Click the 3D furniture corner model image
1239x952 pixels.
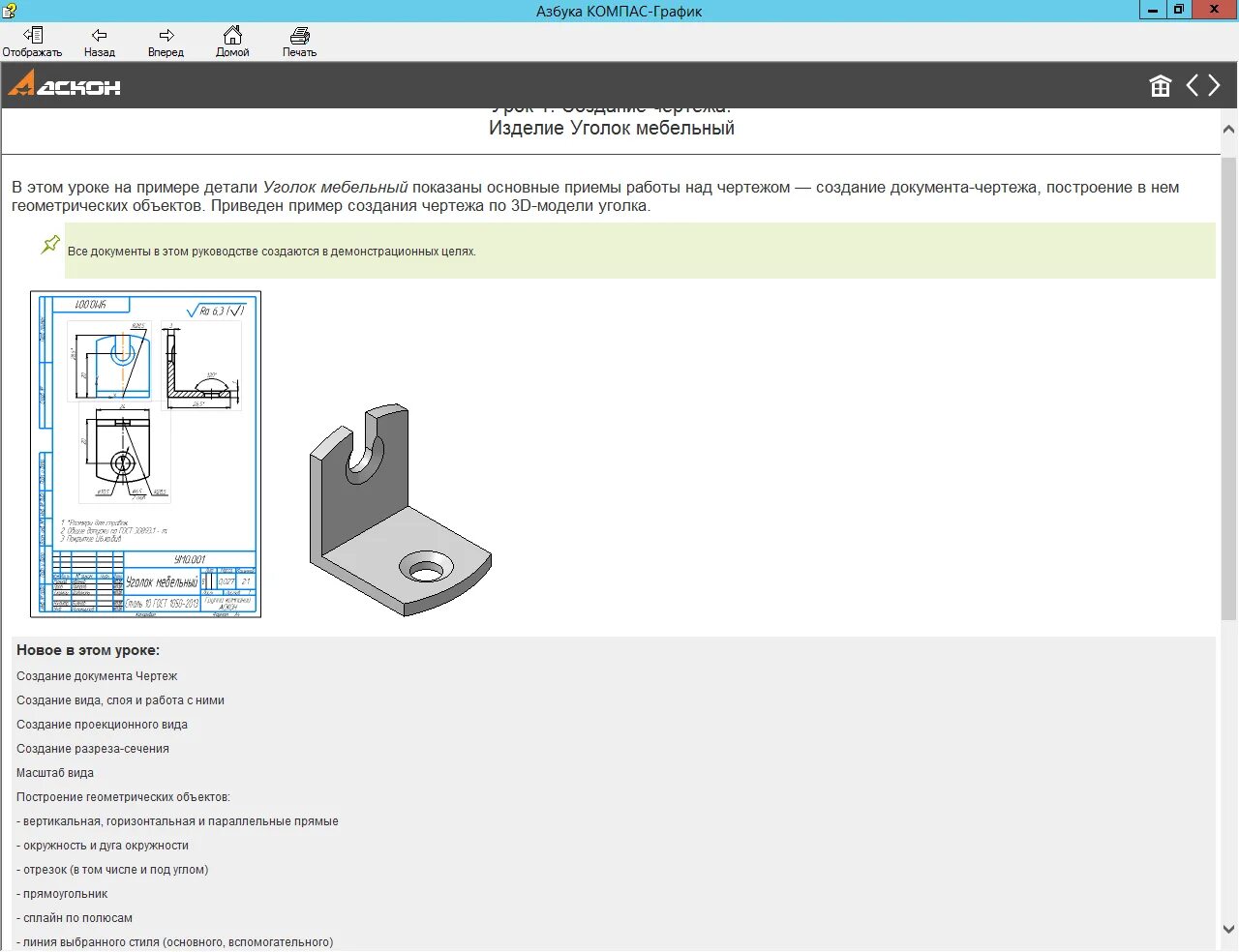point(400,509)
